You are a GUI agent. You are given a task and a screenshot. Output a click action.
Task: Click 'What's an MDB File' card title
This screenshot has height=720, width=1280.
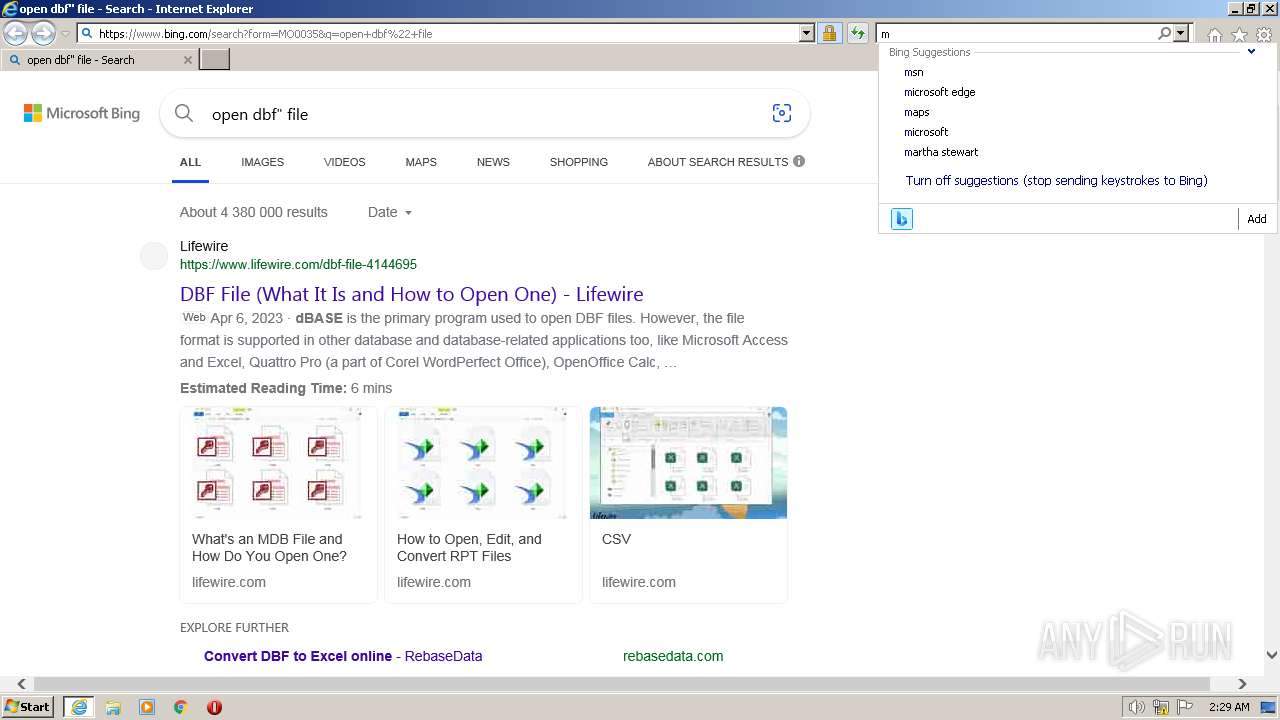point(269,547)
